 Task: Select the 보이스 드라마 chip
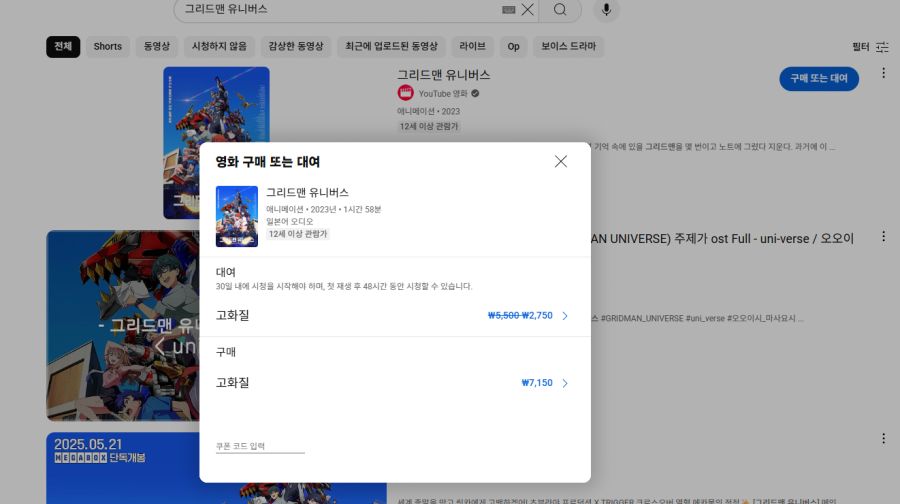coord(568,46)
